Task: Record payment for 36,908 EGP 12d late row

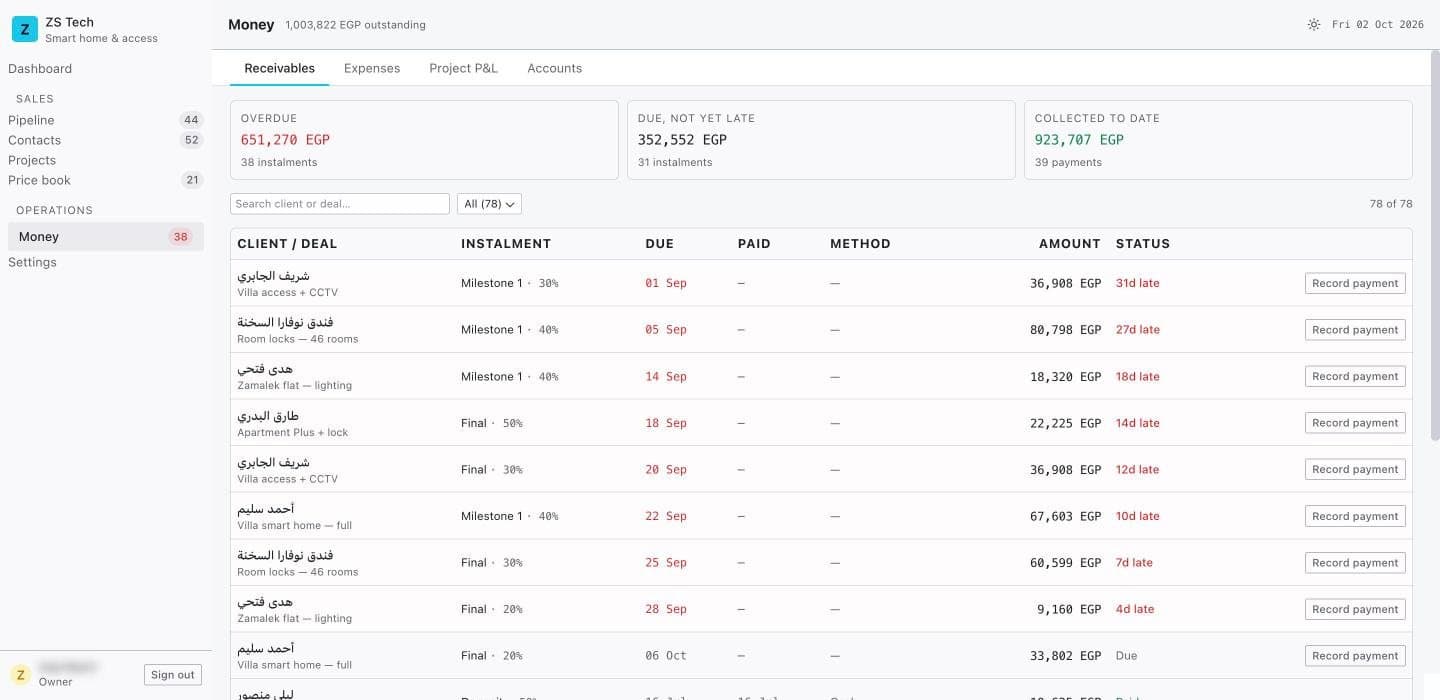Action: 1355,469
